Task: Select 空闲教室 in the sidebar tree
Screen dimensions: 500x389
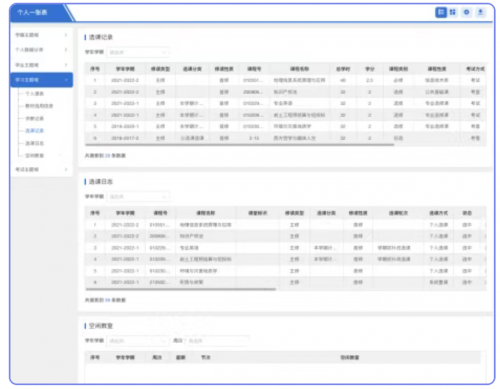Action: pos(34,156)
